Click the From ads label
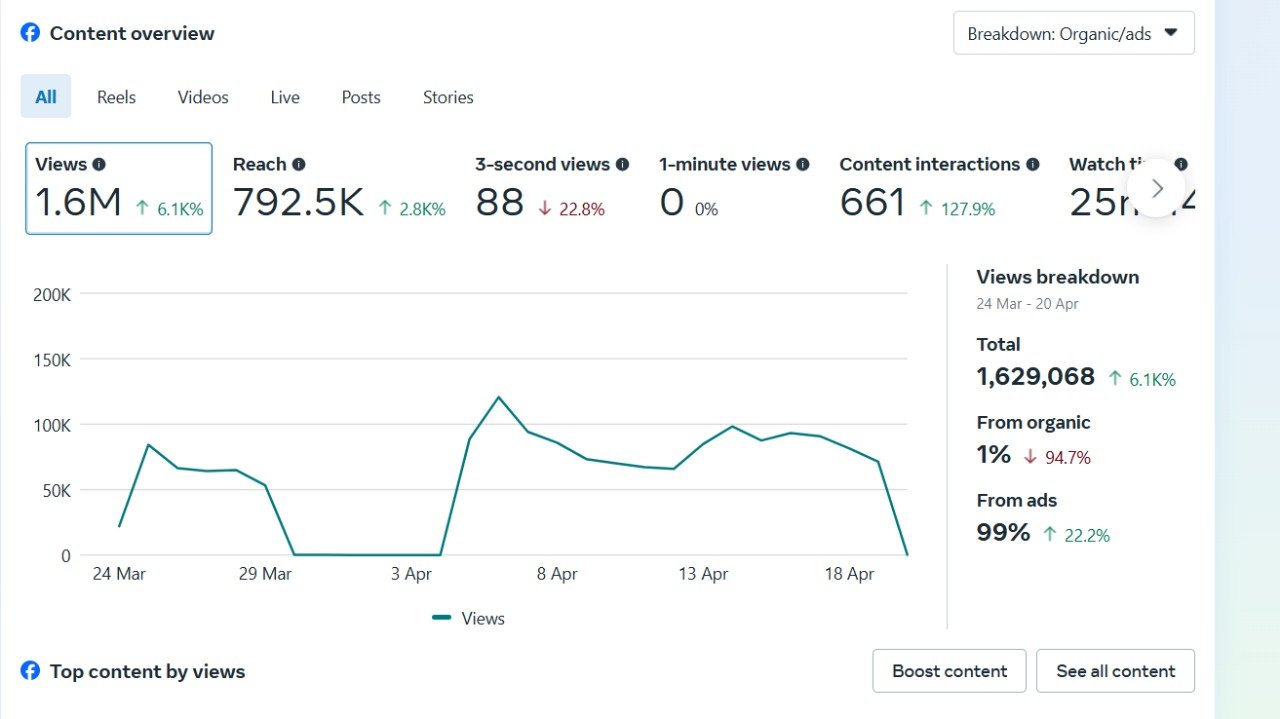This screenshot has height=719, width=1280. 1017,501
